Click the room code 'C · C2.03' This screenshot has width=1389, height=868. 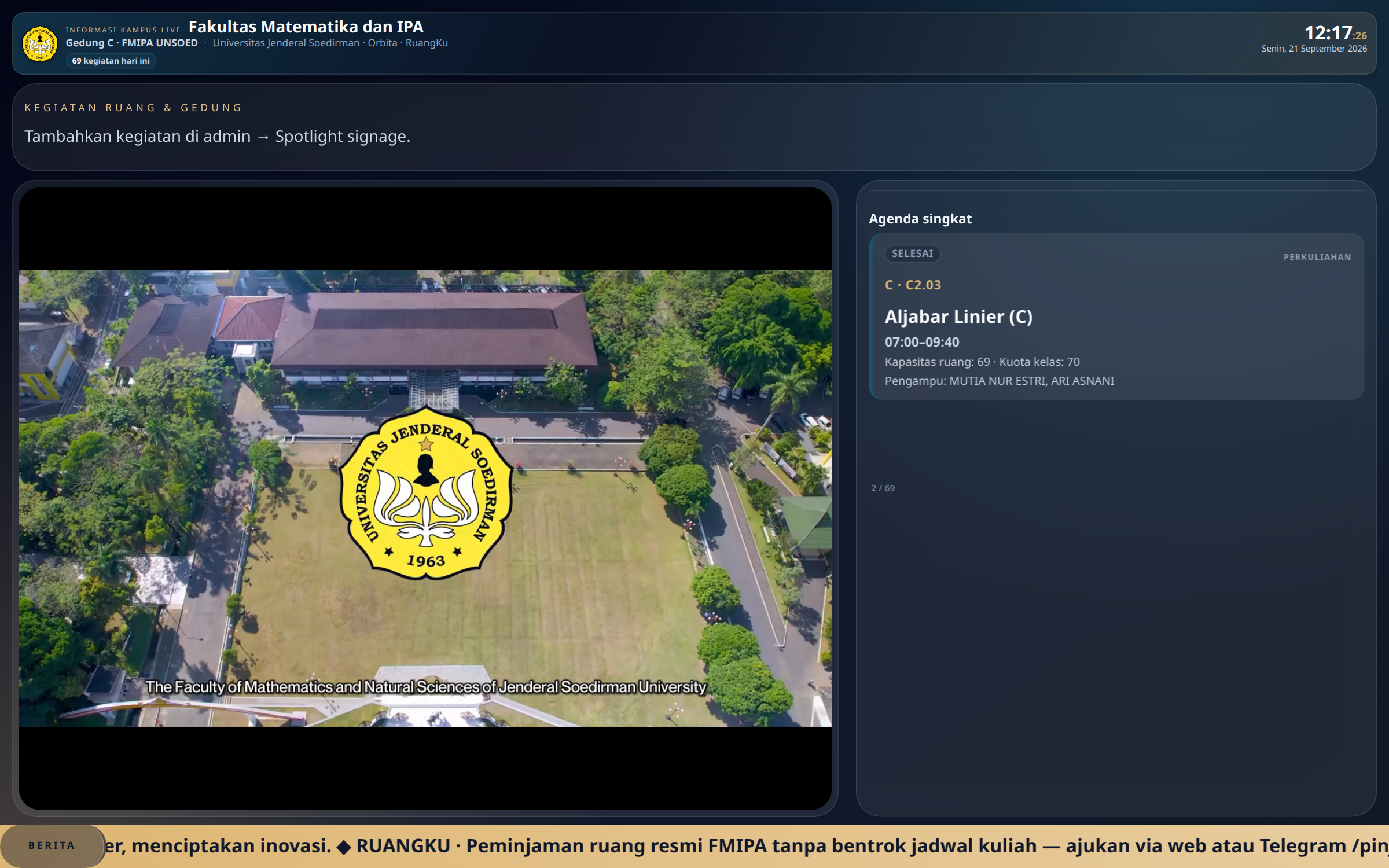point(913,285)
